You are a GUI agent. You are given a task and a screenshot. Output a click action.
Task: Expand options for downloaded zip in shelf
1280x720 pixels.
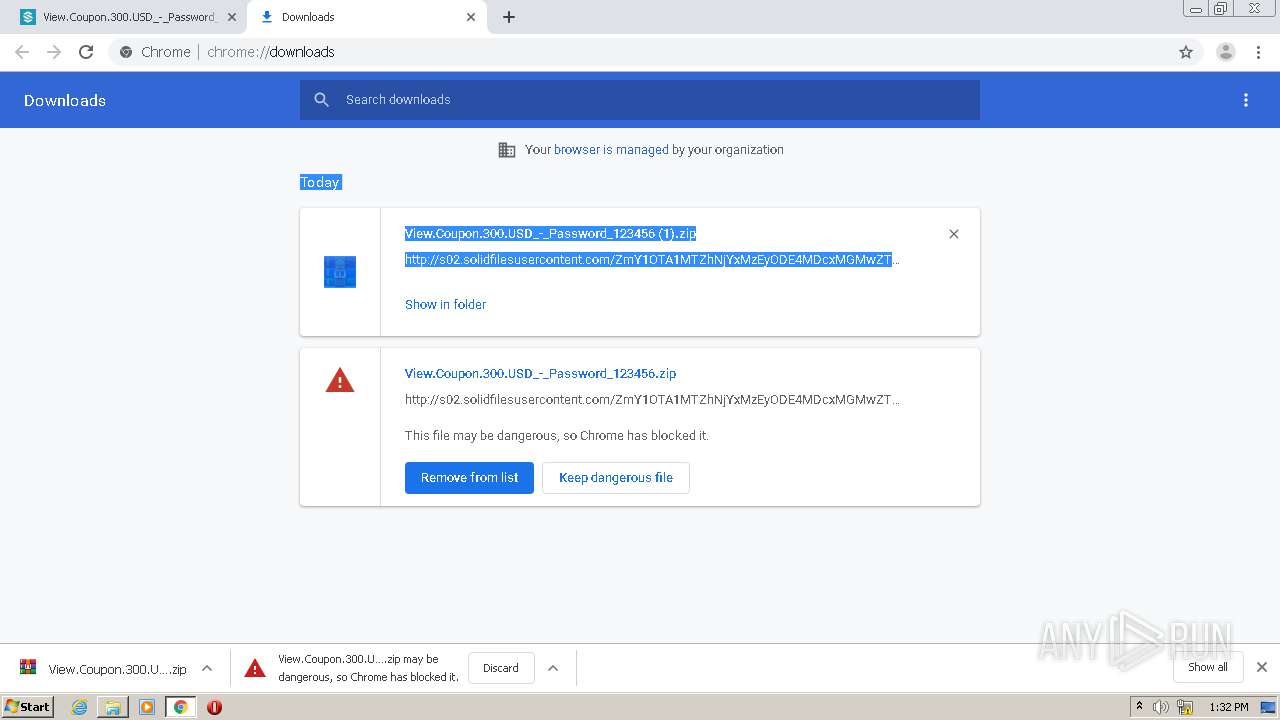pos(207,669)
